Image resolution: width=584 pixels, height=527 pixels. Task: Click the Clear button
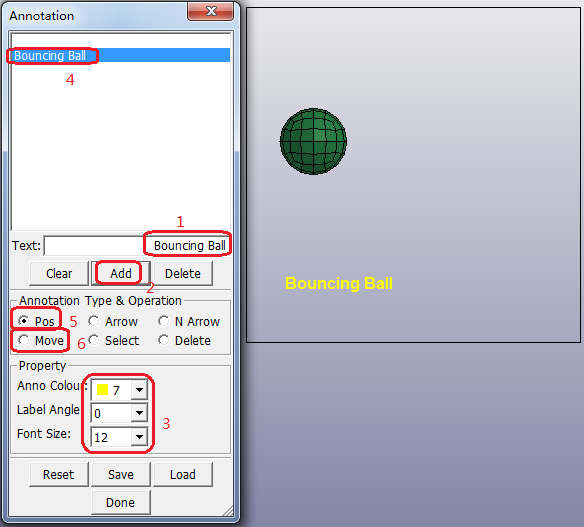click(x=59, y=273)
